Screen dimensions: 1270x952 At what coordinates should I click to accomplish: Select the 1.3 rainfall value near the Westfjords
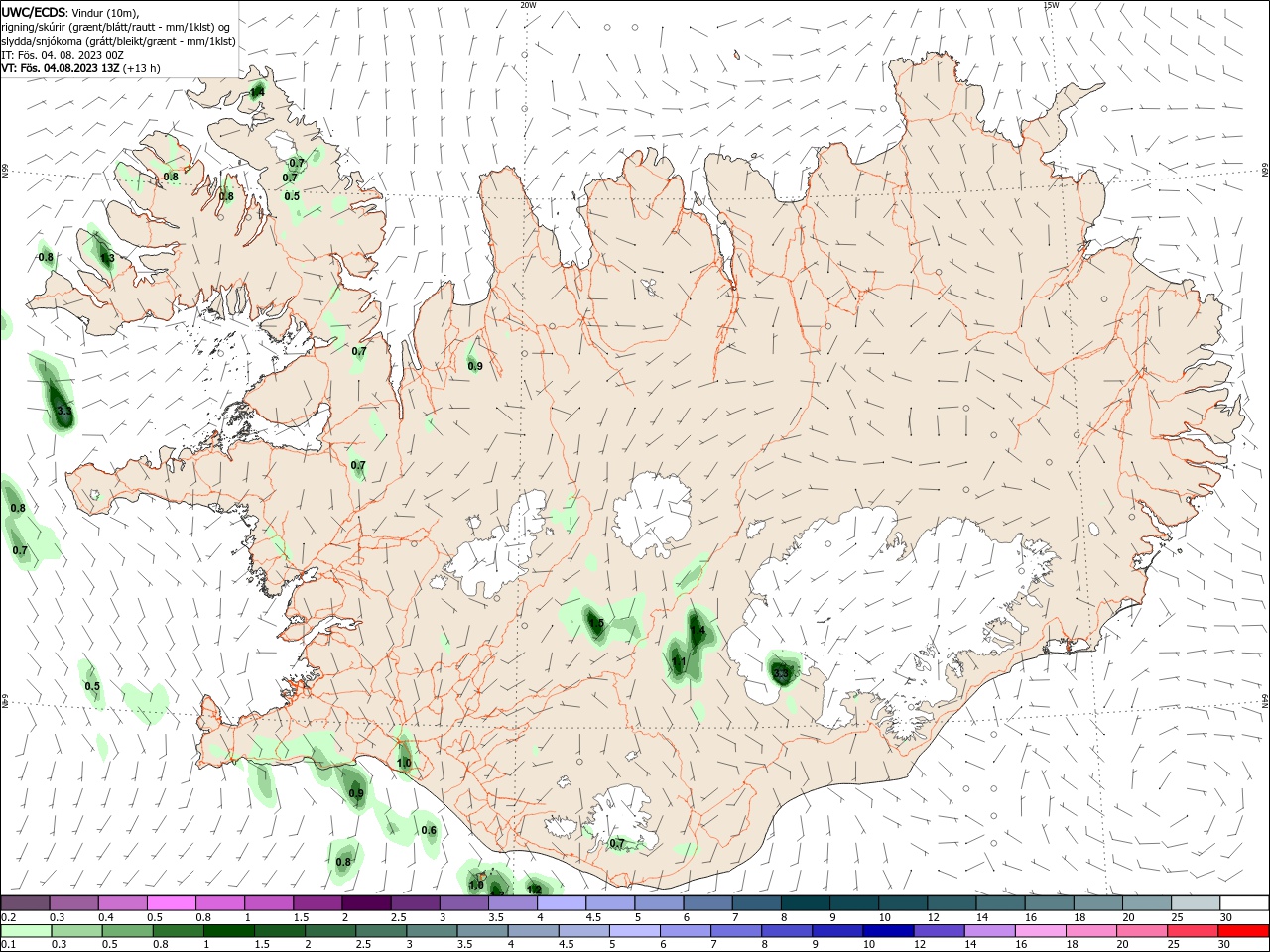107,258
